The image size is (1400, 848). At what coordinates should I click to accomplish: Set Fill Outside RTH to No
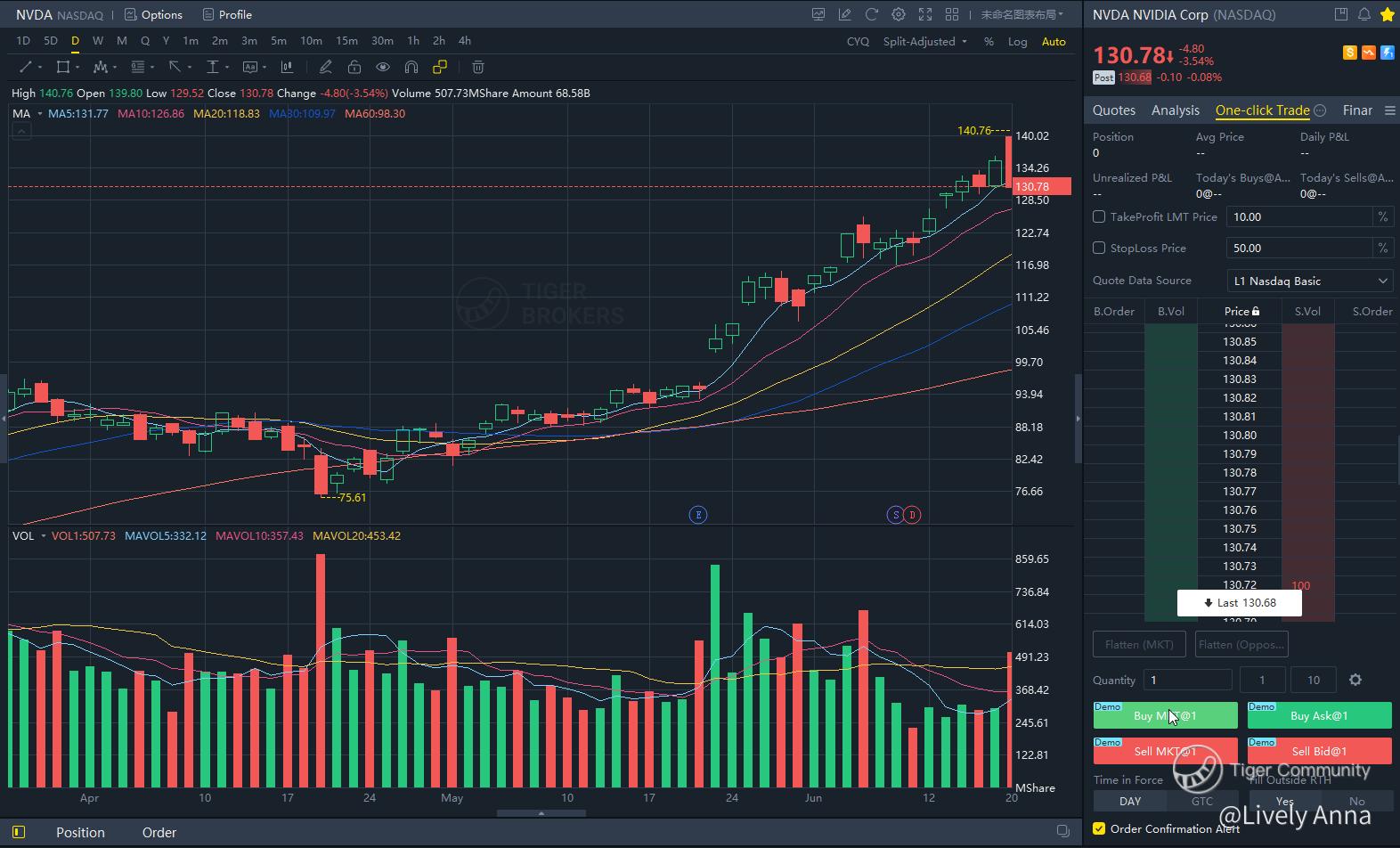coord(1357,801)
